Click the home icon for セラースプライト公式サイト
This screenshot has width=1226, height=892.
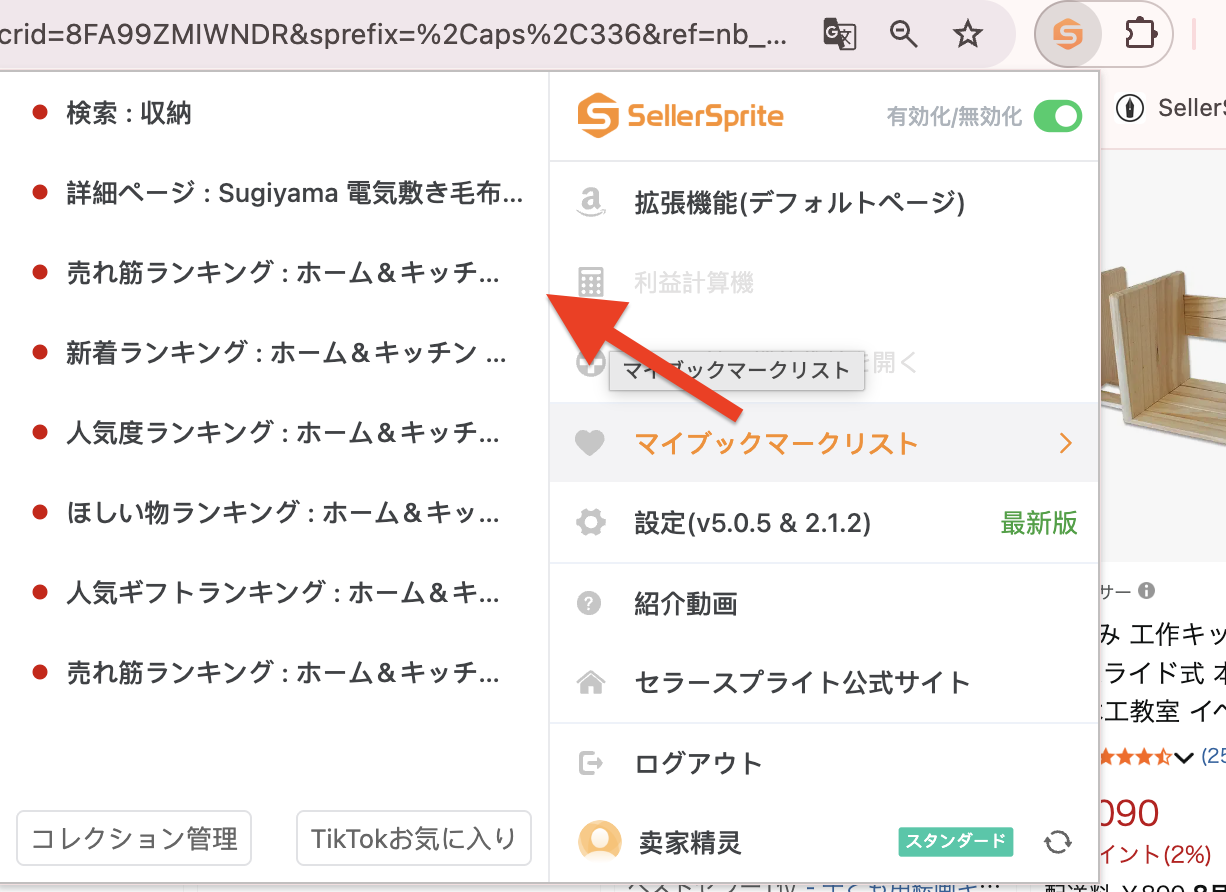pos(591,683)
